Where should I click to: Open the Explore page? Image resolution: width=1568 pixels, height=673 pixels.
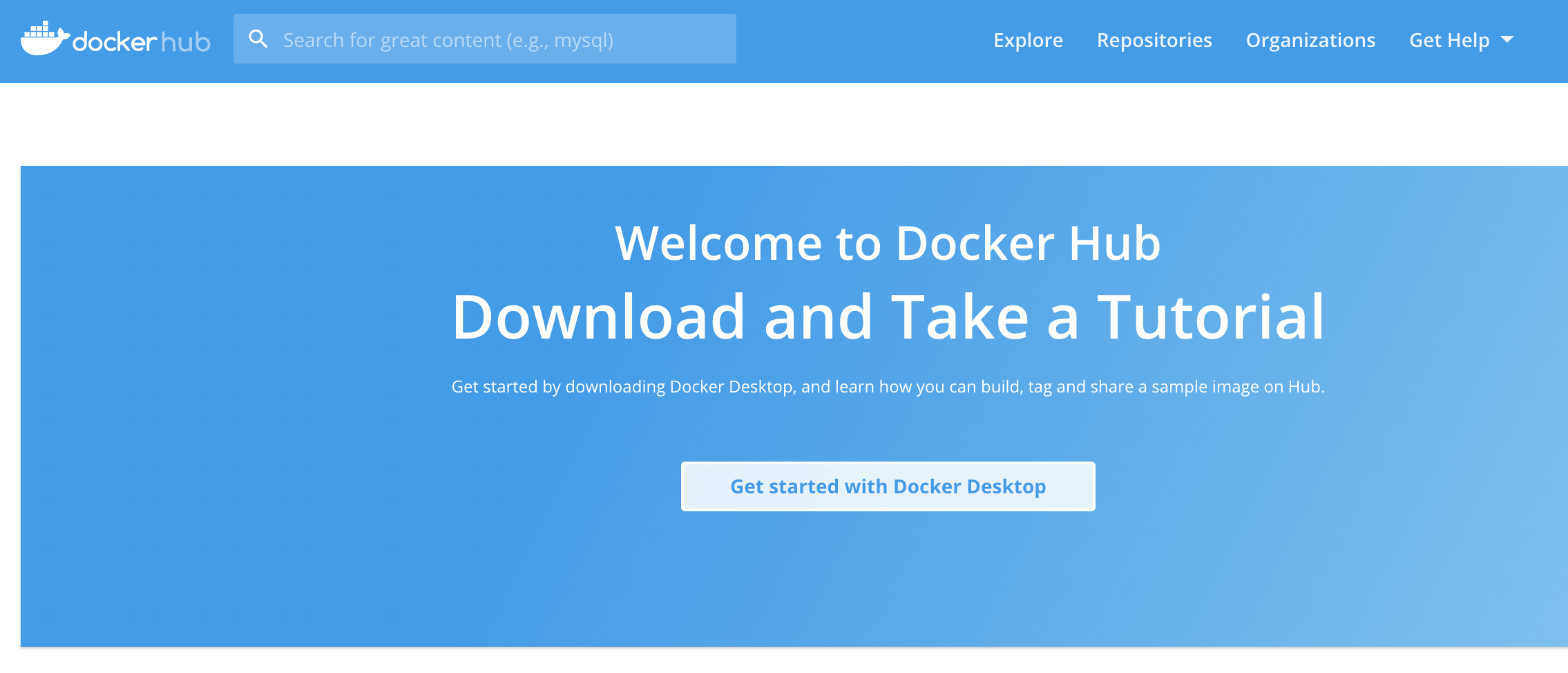point(1028,40)
